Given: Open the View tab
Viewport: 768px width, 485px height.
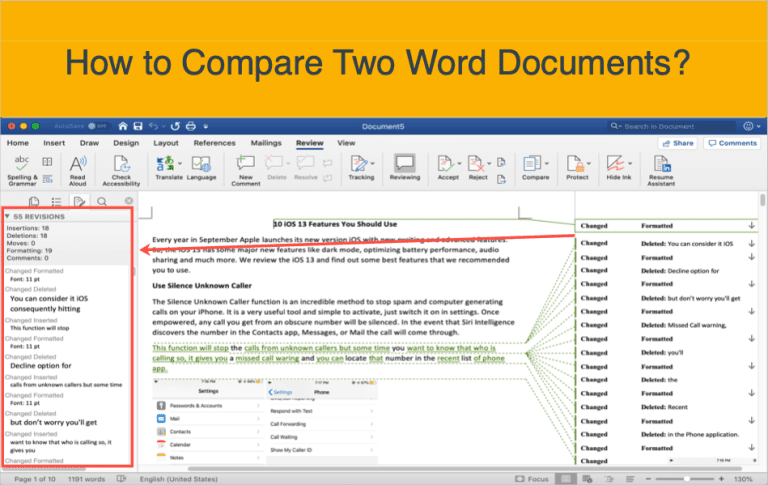Looking at the screenshot, I should [346, 143].
